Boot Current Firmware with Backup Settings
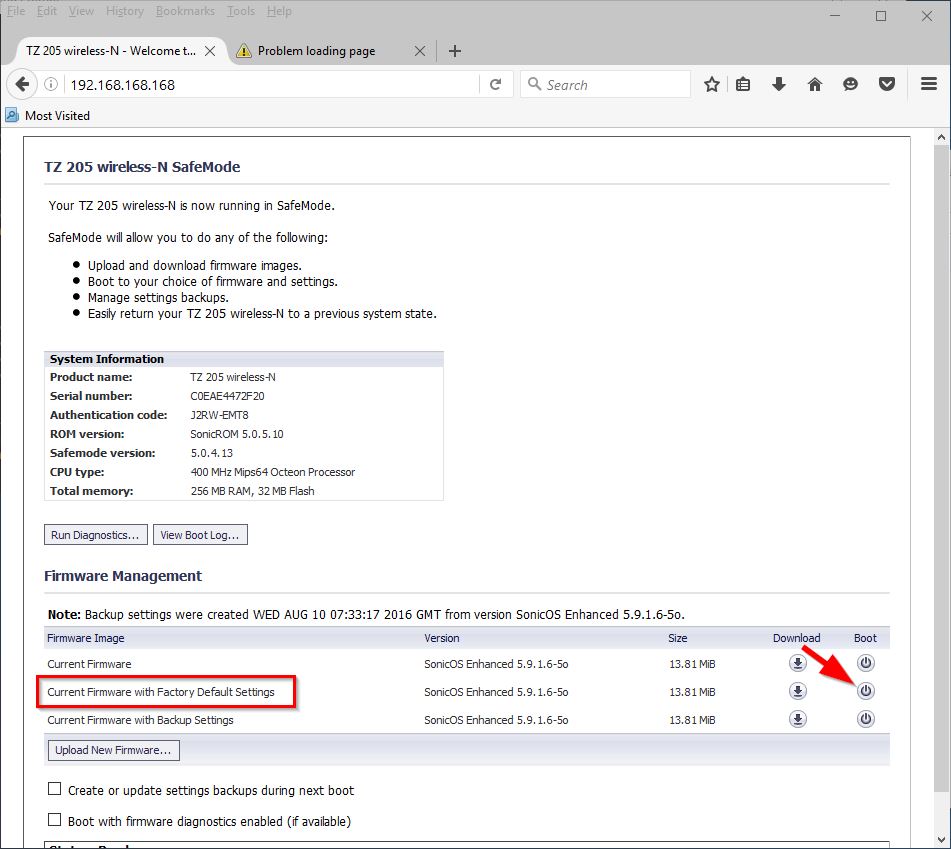951x849 pixels. tap(865, 719)
